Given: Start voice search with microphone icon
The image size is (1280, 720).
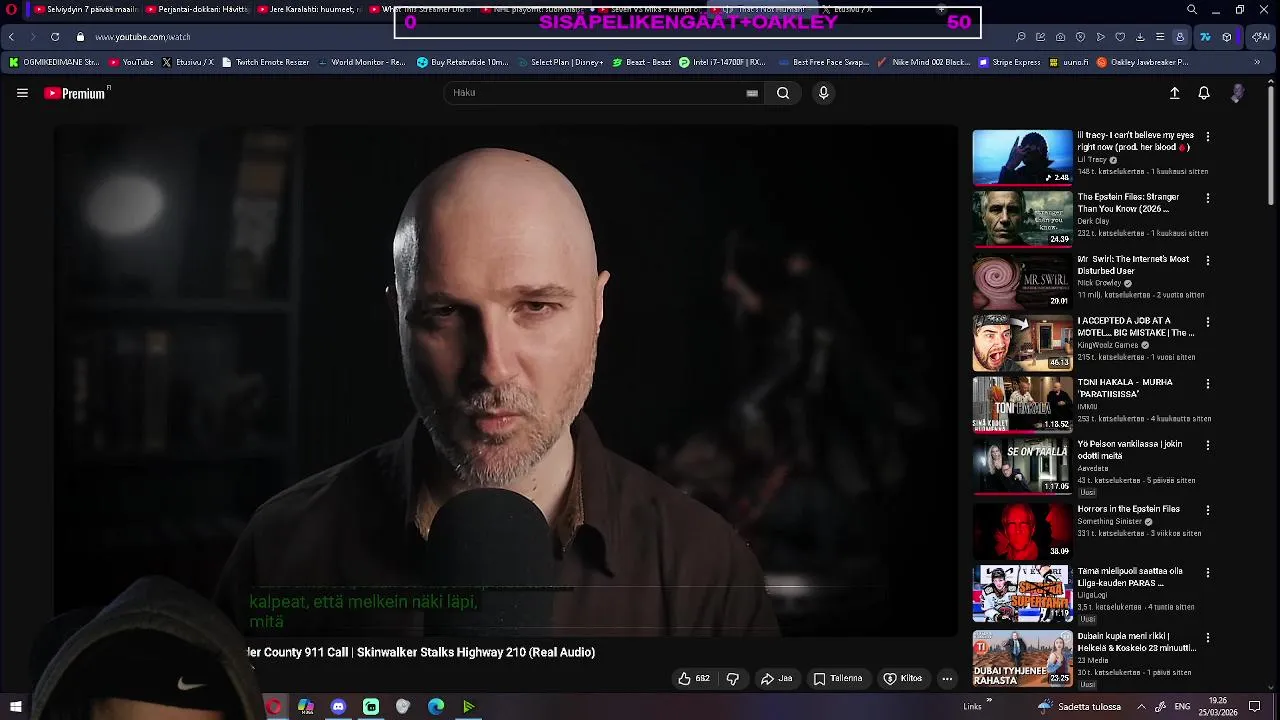Looking at the screenshot, I should 823,93.
